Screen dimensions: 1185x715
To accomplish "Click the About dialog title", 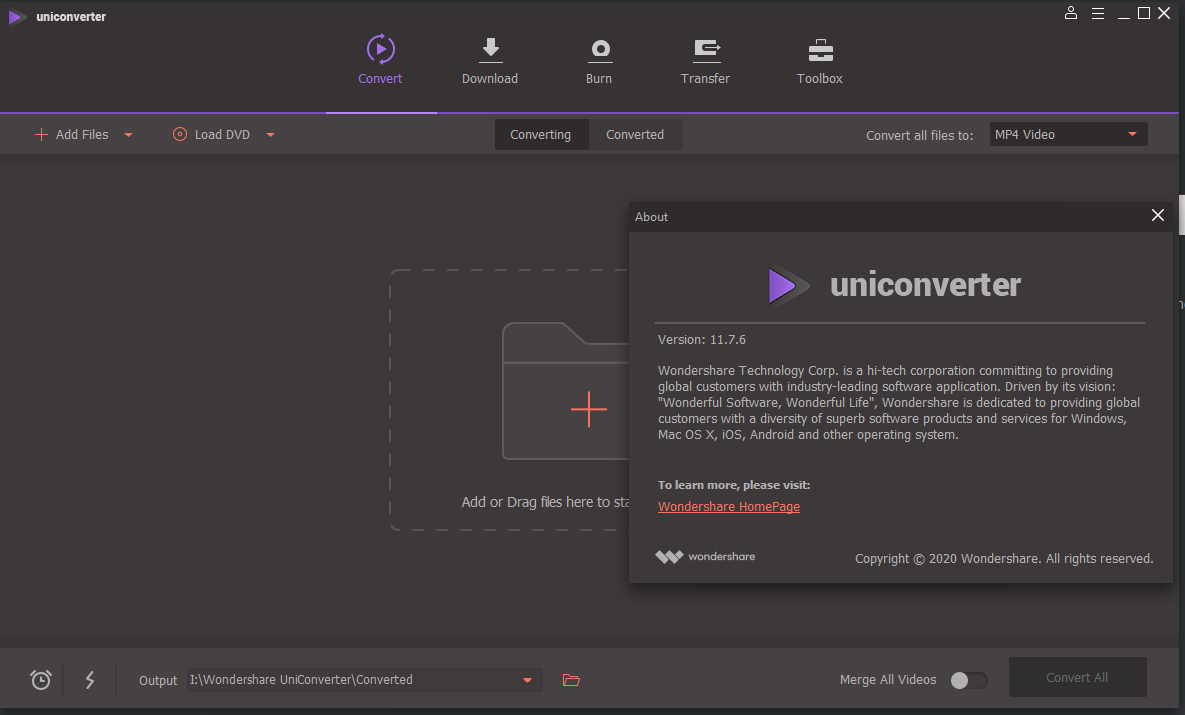I will click(651, 217).
